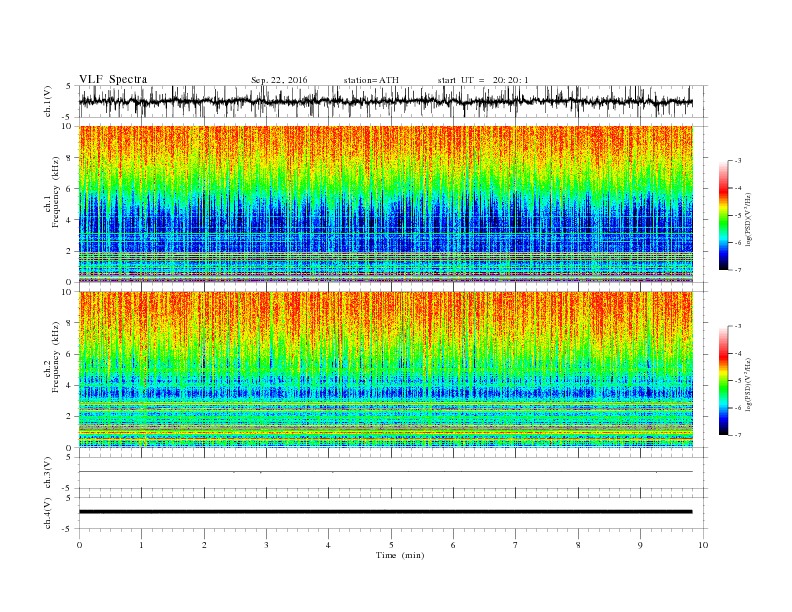Click the "7" tick on the time axis
Viewport: 792px width, 612px height.
pyautogui.click(x=515, y=545)
